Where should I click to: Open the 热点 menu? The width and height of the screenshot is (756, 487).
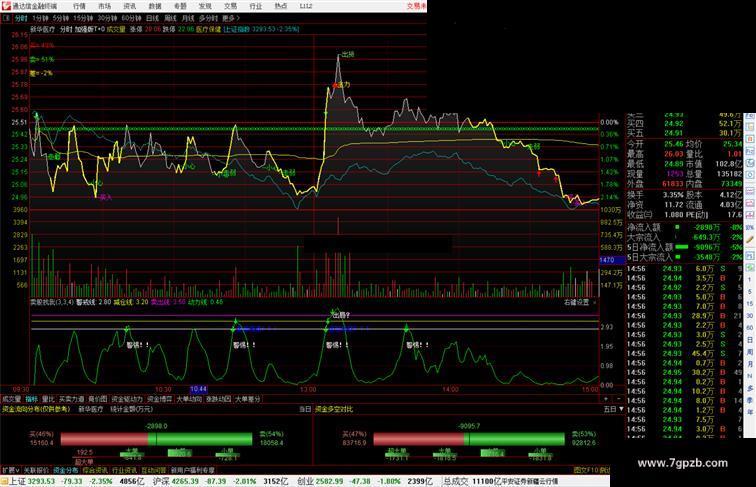tap(281, 6)
